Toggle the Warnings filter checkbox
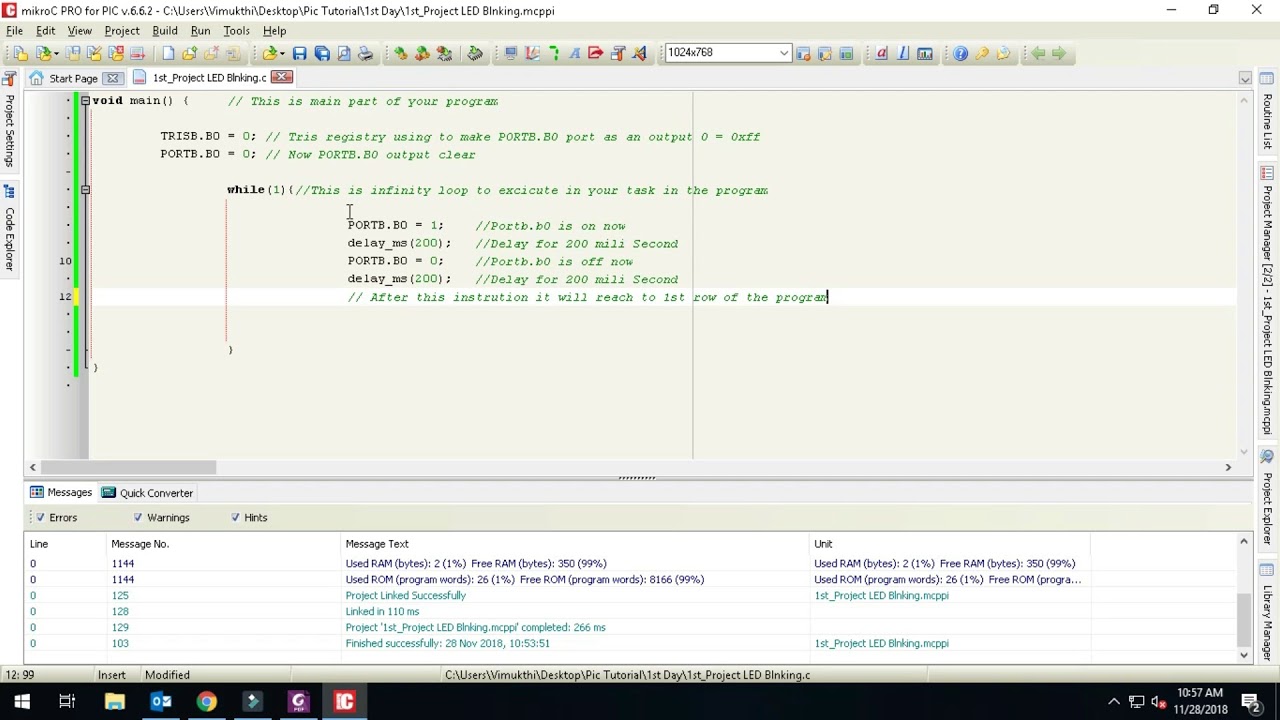This screenshot has height=720, width=1280. click(x=138, y=517)
